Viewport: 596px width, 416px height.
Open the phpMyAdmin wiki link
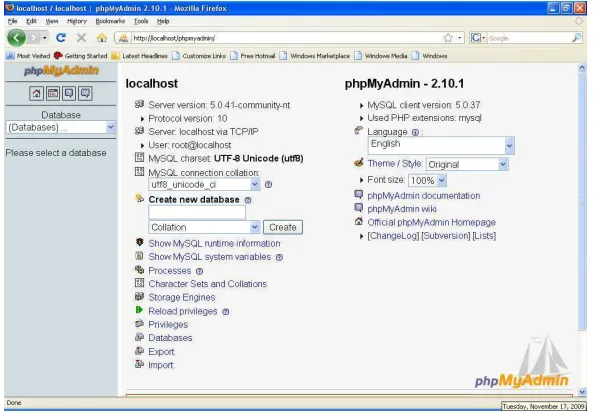(x=402, y=209)
